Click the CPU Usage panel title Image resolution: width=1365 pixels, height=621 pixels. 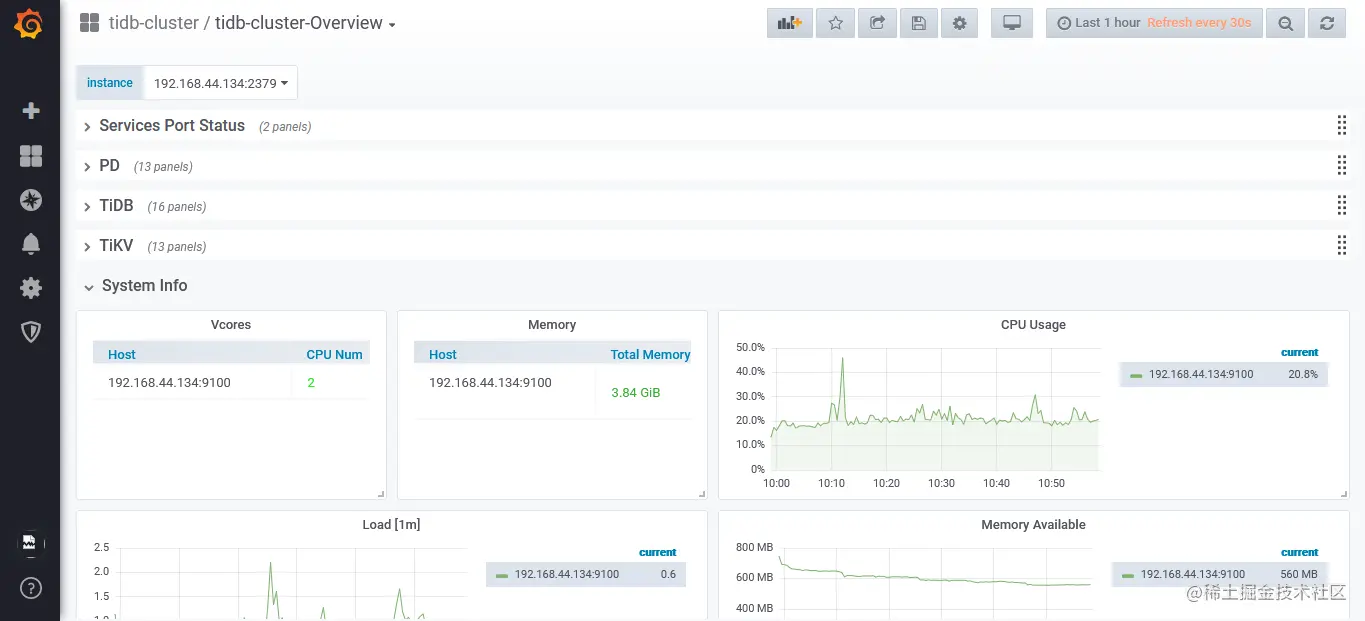tap(1033, 325)
